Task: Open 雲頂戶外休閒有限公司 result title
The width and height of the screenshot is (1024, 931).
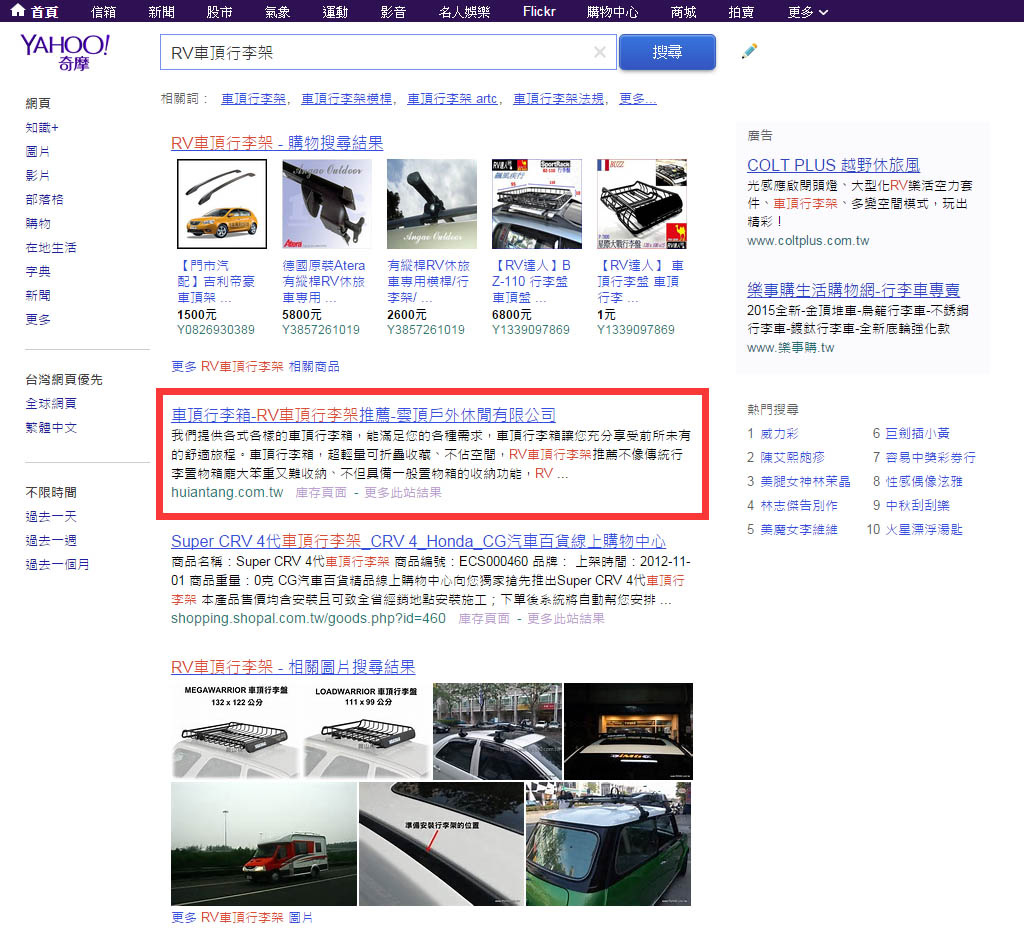Action: [x=363, y=415]
